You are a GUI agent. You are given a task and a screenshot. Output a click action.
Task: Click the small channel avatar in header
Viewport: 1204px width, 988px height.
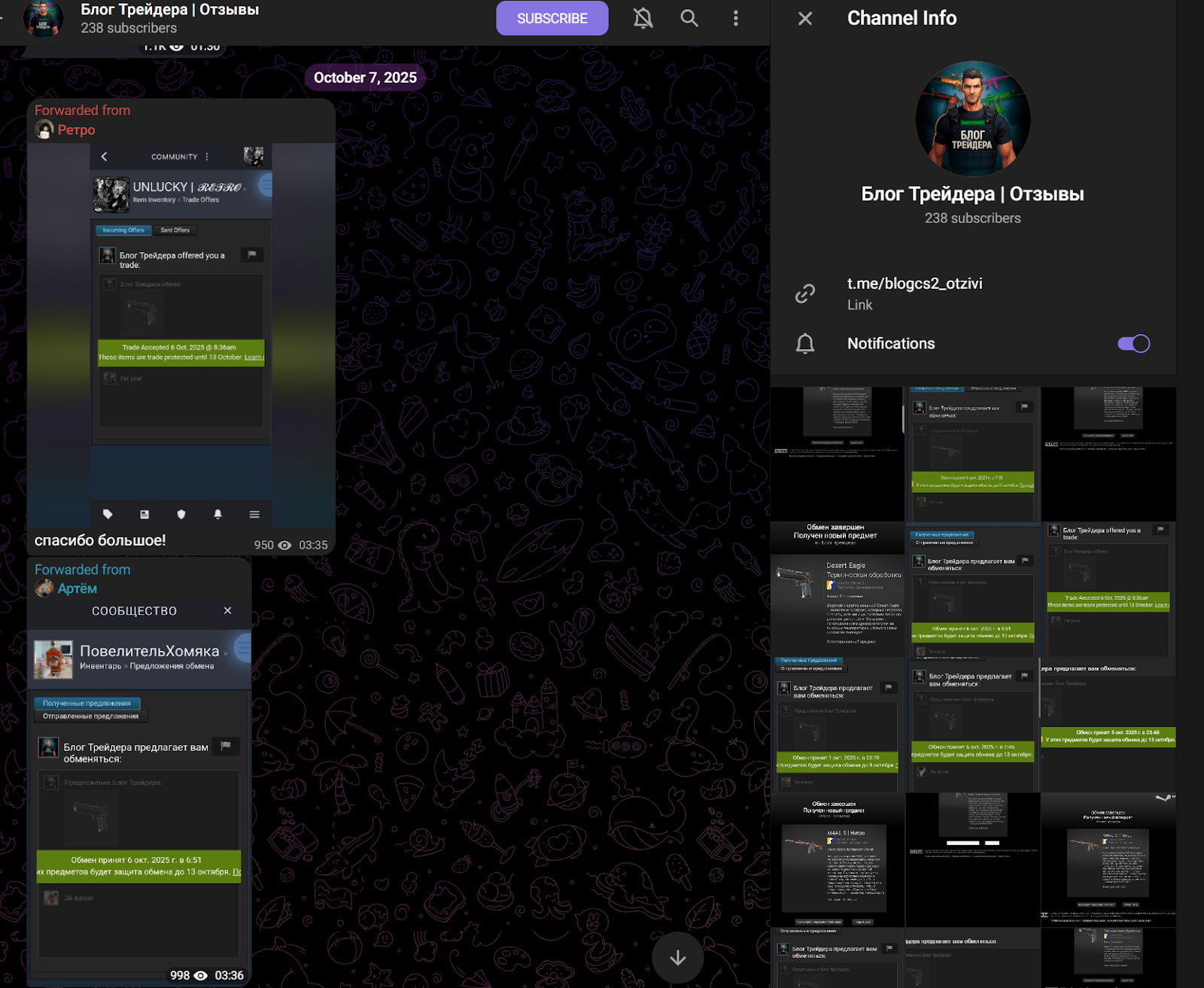click(43, 18)
